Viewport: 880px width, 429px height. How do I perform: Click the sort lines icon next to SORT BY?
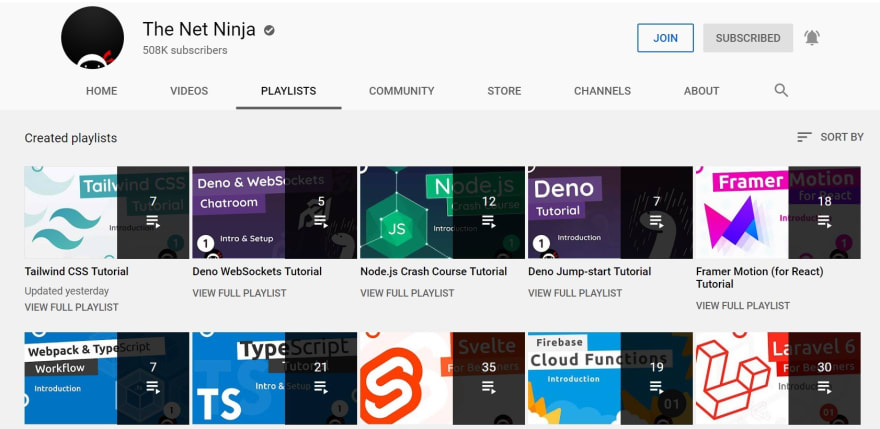(804, 137)
